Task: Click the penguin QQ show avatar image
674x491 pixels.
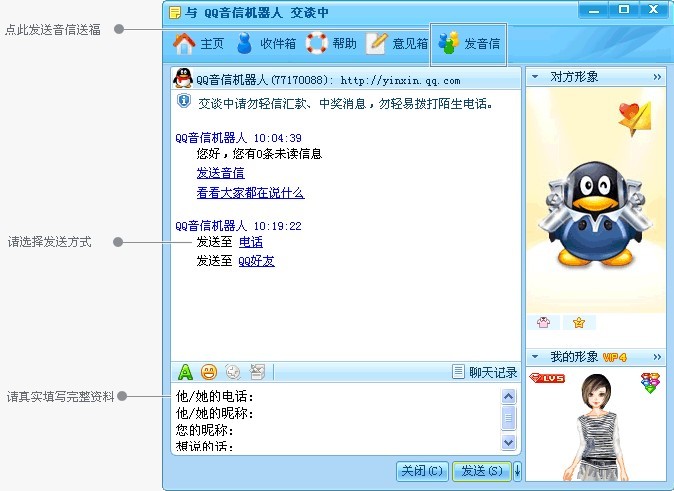Action: coord(595,214)
